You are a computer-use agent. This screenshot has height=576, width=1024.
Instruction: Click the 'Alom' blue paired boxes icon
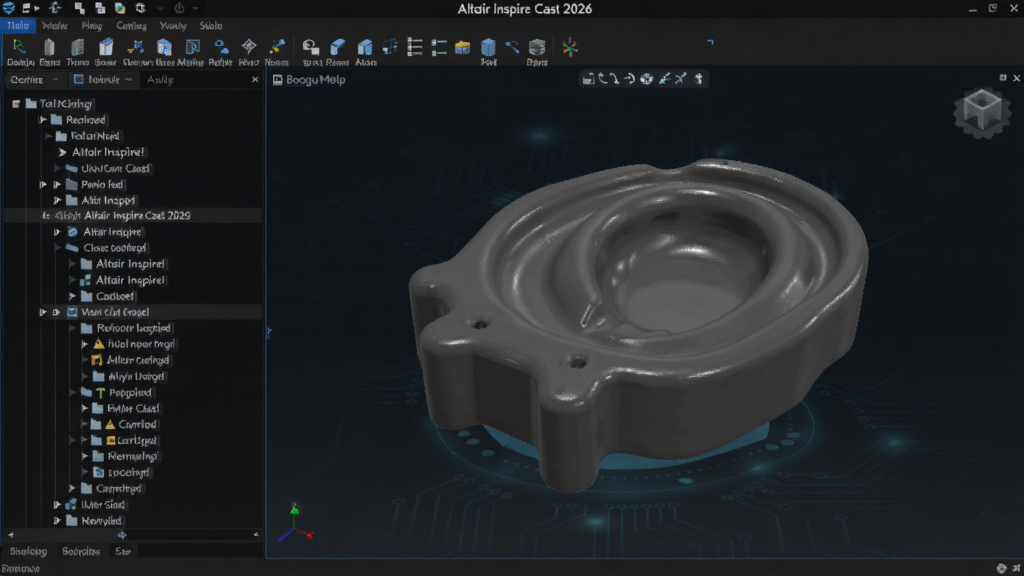click(x=365, y=47)
